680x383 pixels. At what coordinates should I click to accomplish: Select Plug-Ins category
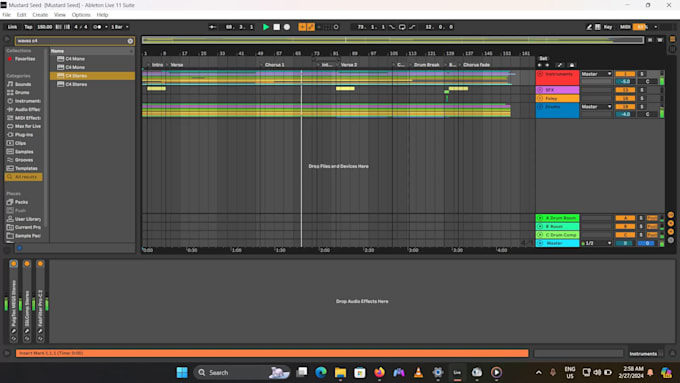click(23, 134)
